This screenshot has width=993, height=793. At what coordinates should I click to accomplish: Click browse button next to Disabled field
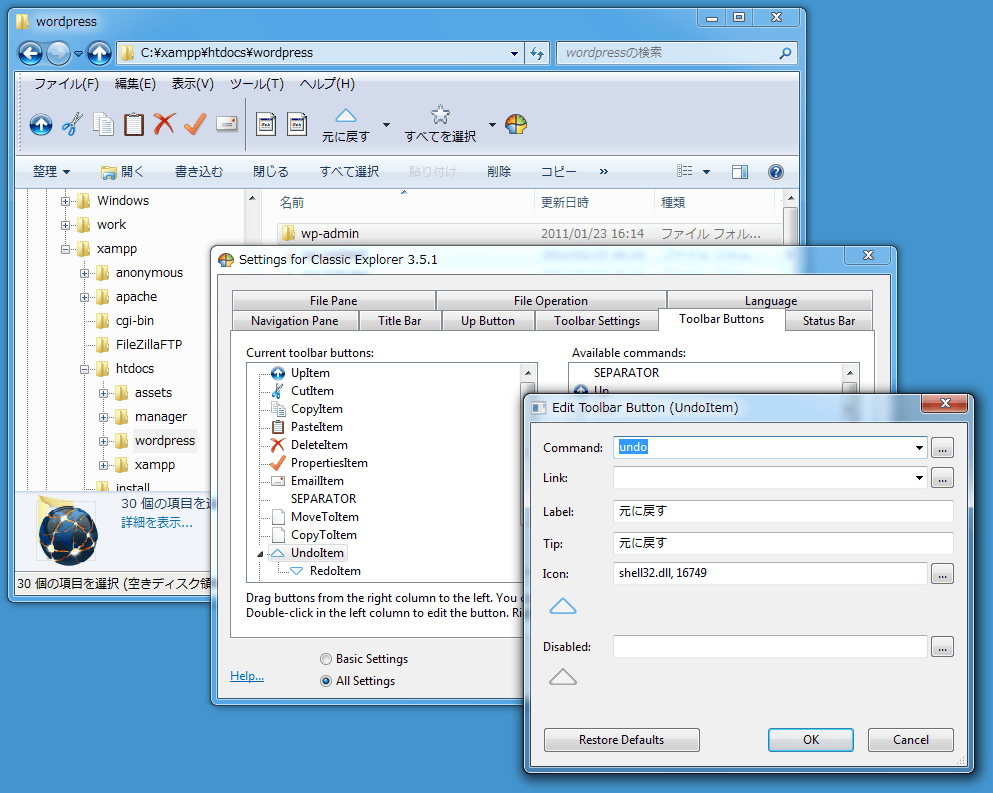pos(942,647)
